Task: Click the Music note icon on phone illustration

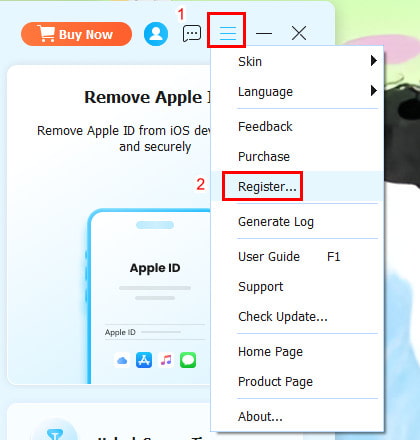Action: coord(166,360)
